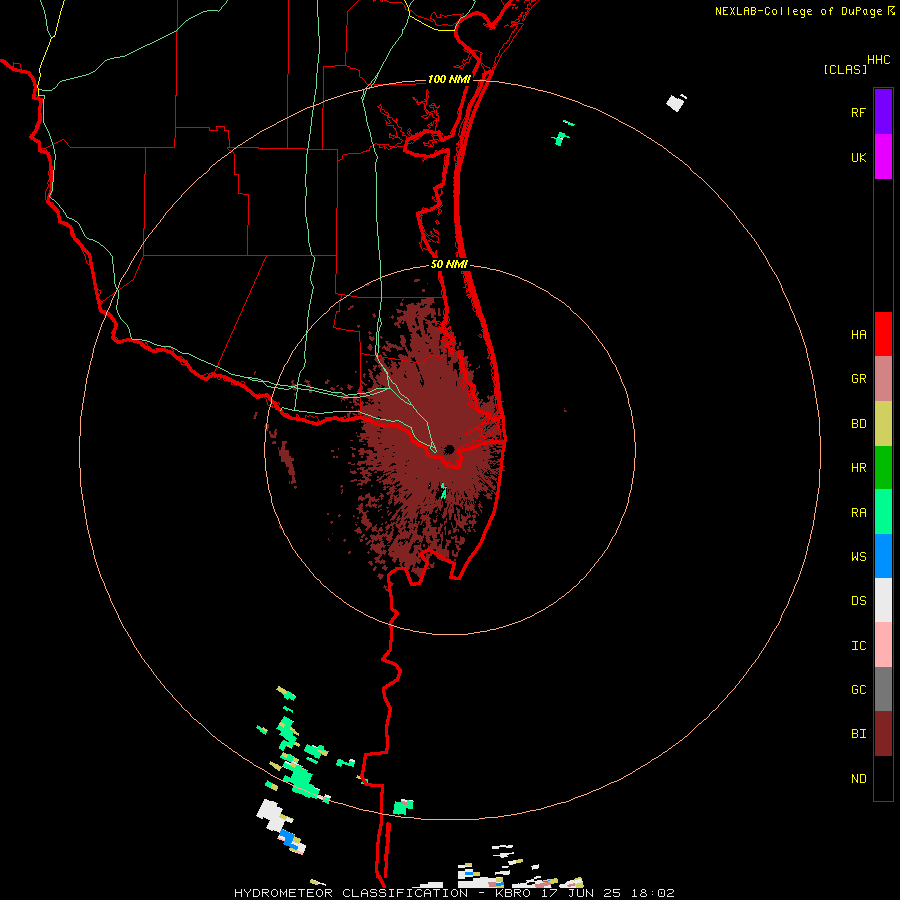This screenshot has width=900, height=900.
Task: Click the BI dark red legend swatch
Action: coord(883,734)
